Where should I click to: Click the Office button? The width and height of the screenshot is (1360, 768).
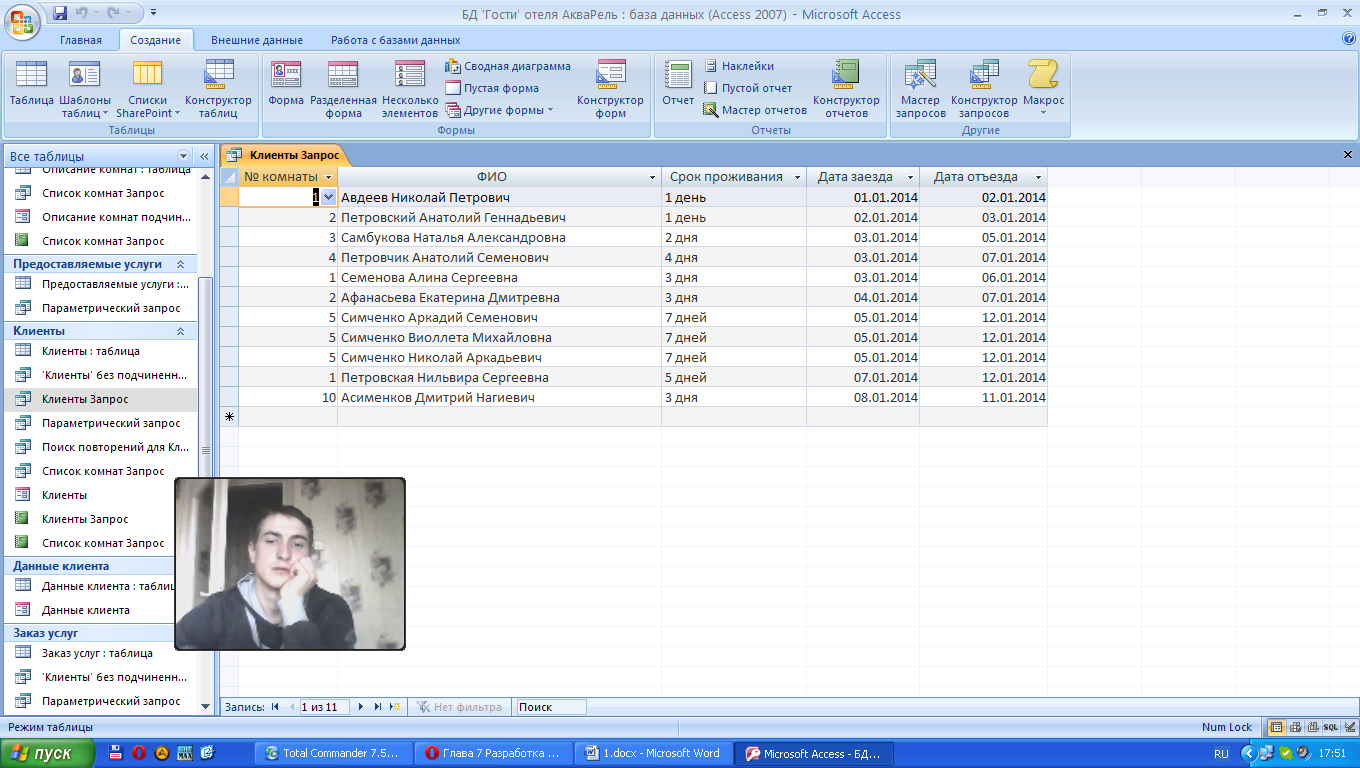tap(24, 20)
